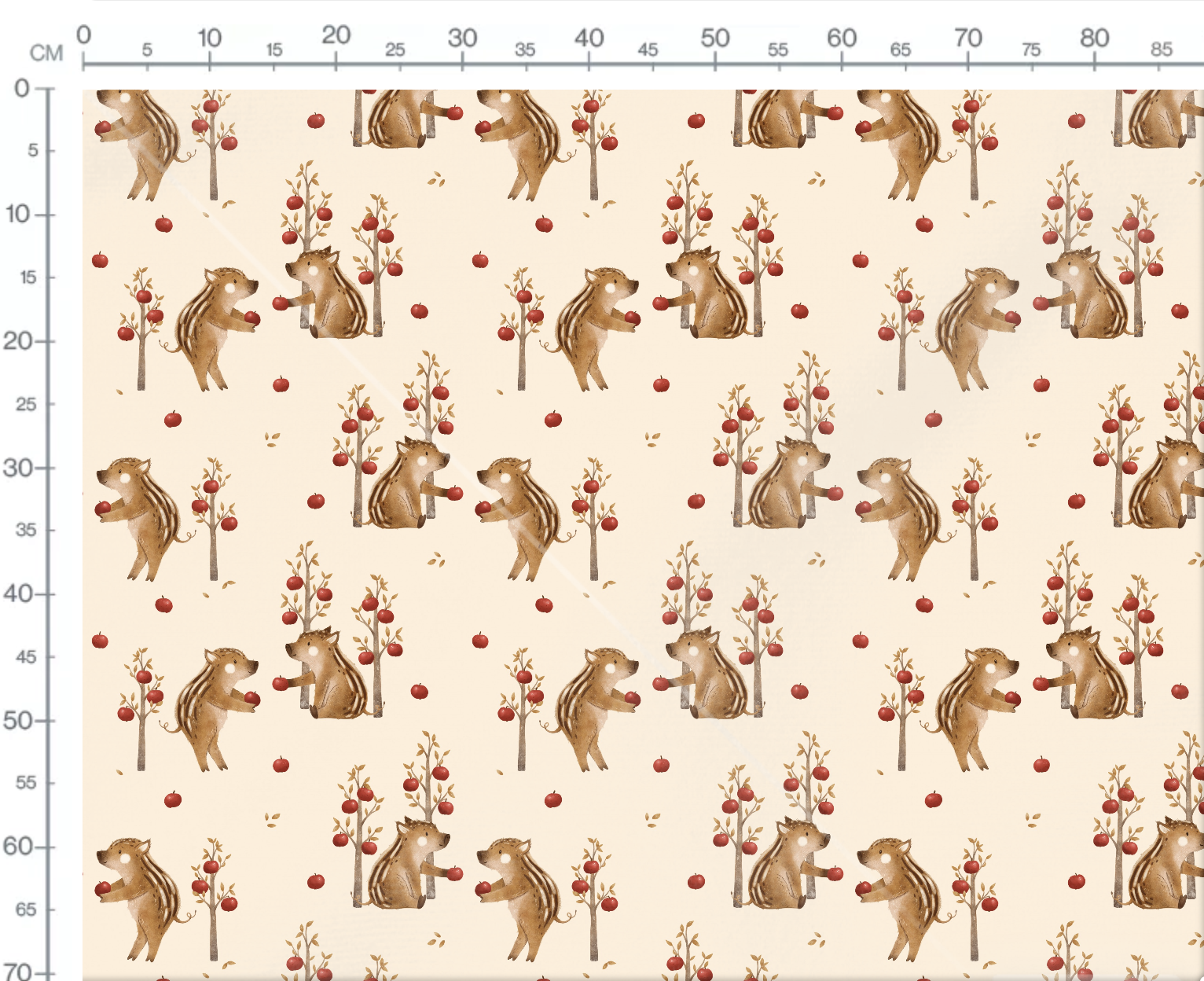1204x981 pixels.
Task: Click the 20 mark on vertical ruler
Action: point(18,341)
